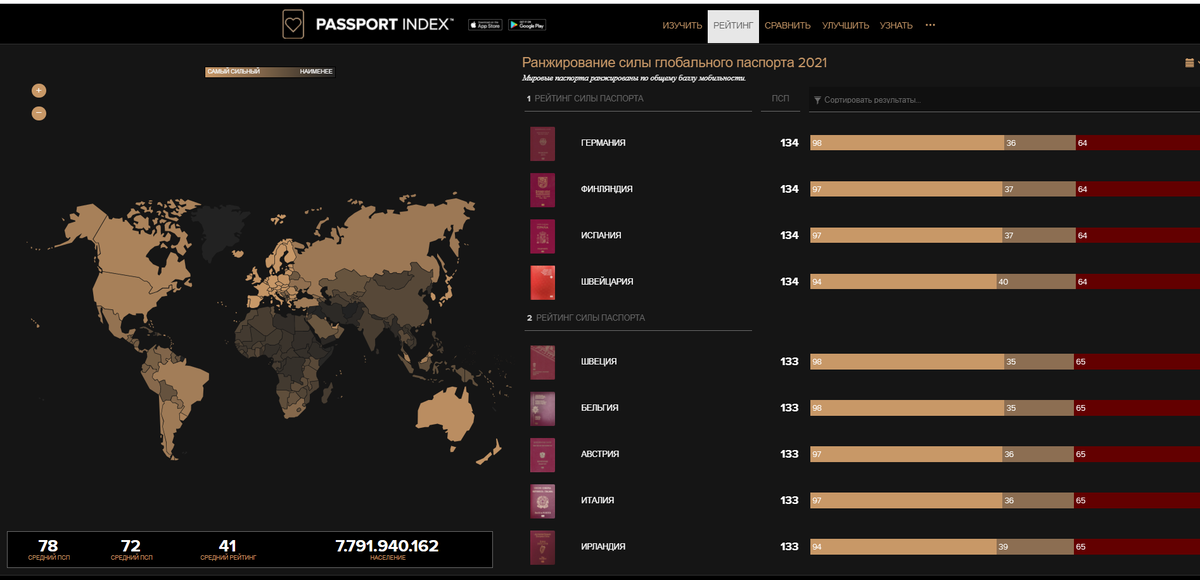Click the Passport Index heart logo
Image resolution: width=1200 pixels, height=580 pixels.
(293, 25)
